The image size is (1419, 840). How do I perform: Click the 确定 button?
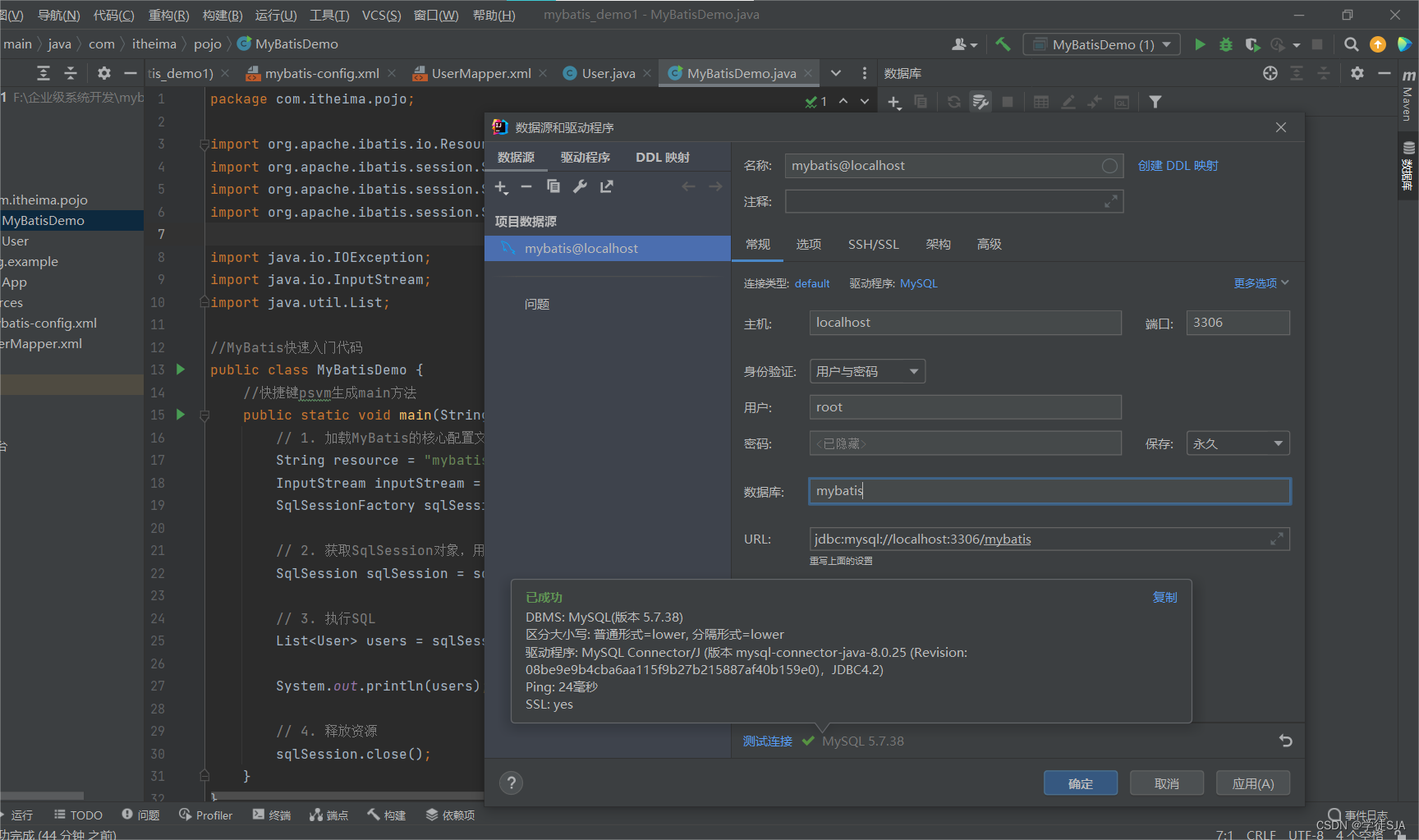pos(1081,783)
